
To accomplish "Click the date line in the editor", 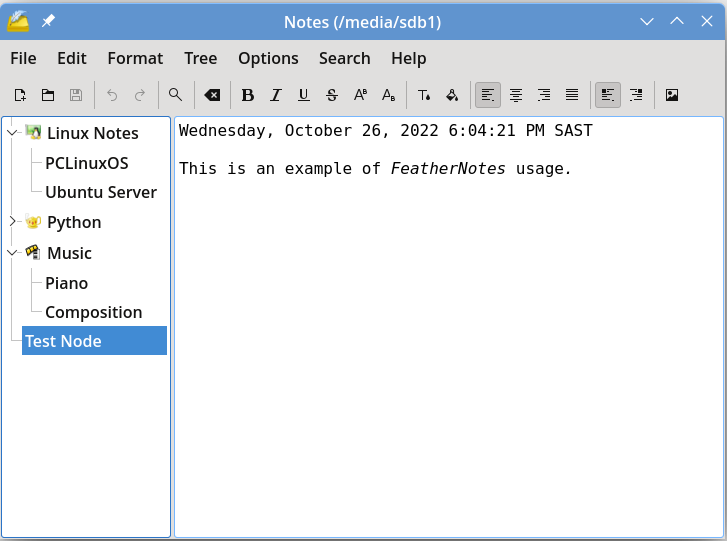I will (386, 131).
